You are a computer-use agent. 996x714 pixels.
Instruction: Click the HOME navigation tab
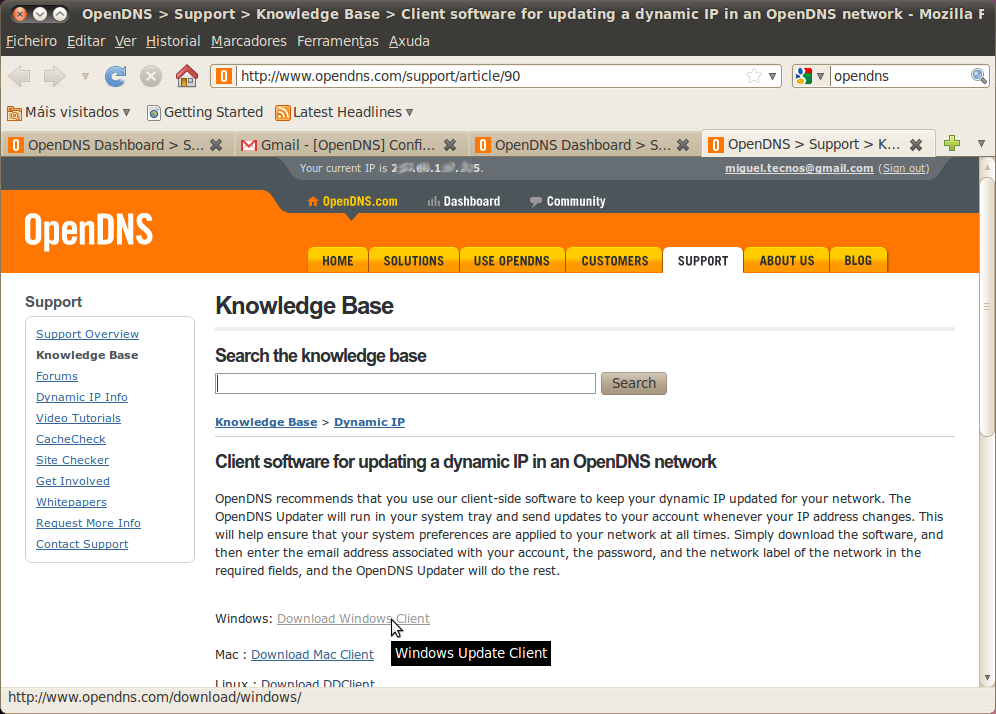click(x=337, y=260)
